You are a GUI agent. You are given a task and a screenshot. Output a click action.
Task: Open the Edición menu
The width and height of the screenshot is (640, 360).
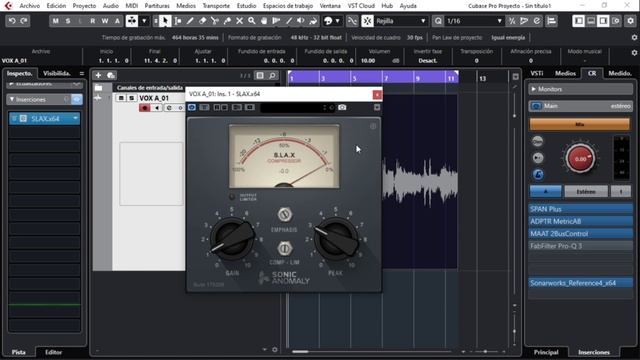pos(56,6)
